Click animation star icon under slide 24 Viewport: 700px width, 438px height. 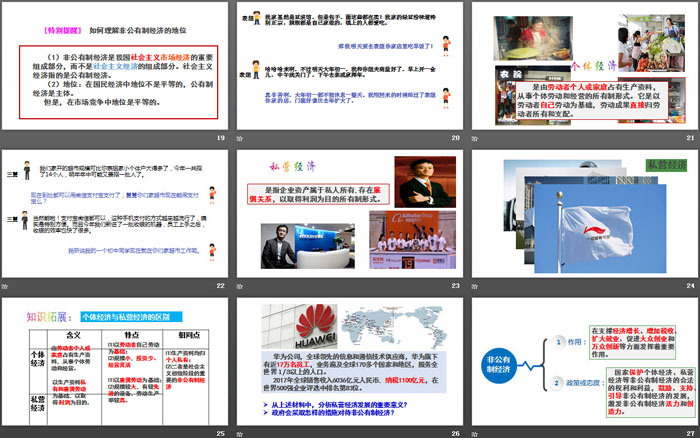click(475, 286)
